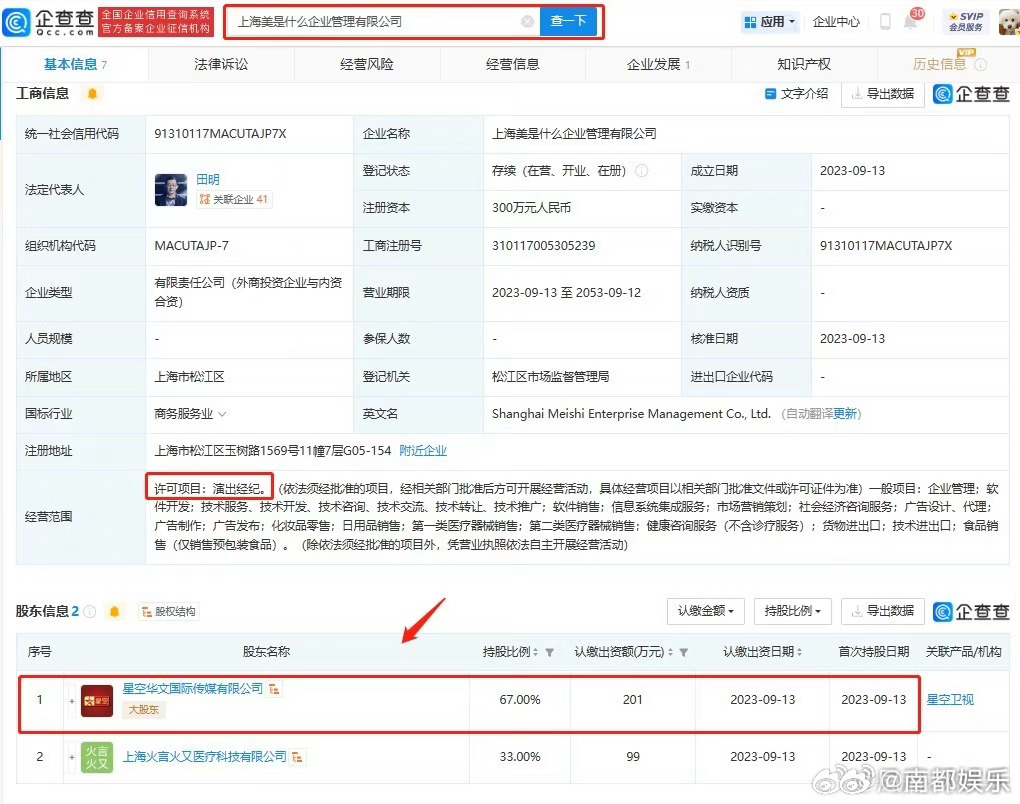Switch to 经营风险 tab
The image size is (1020, 804).
coord(367,64)
